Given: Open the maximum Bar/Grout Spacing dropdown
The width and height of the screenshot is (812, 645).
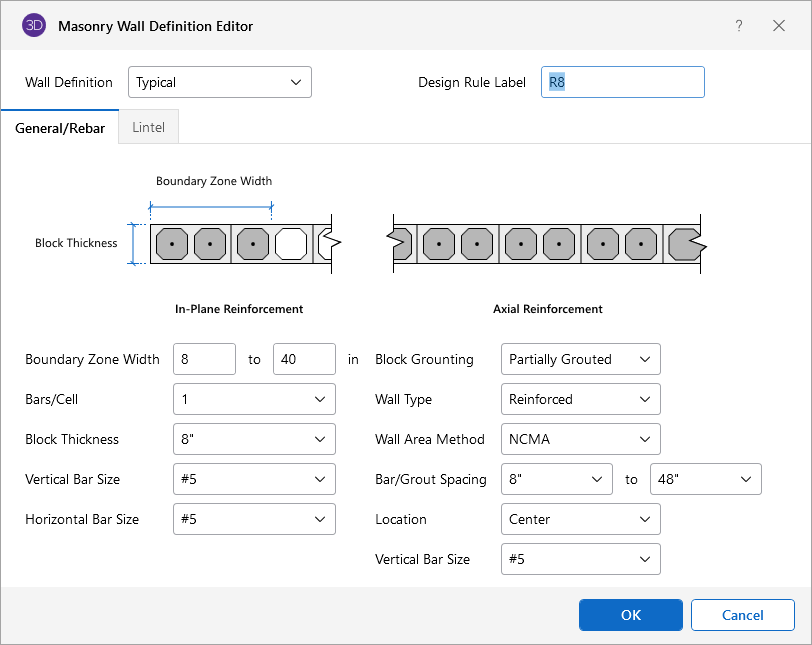Looking at the screenshot, I should pos(705,479).
